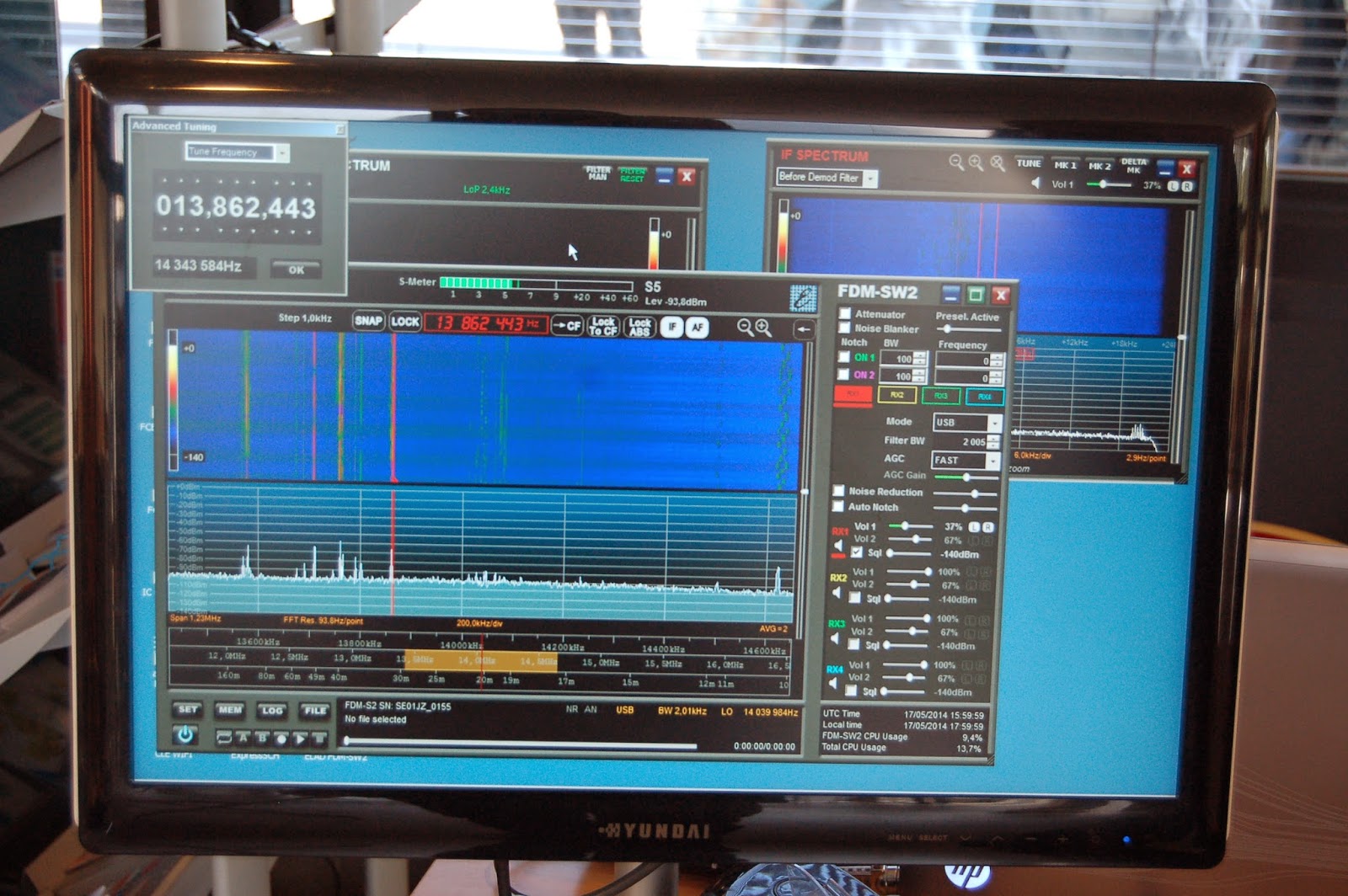Image resolution: width=1348 pixels, height=896 pixels.
Task: Click OK in the Advanced Tuning dialog
Action: click(296, 269)
